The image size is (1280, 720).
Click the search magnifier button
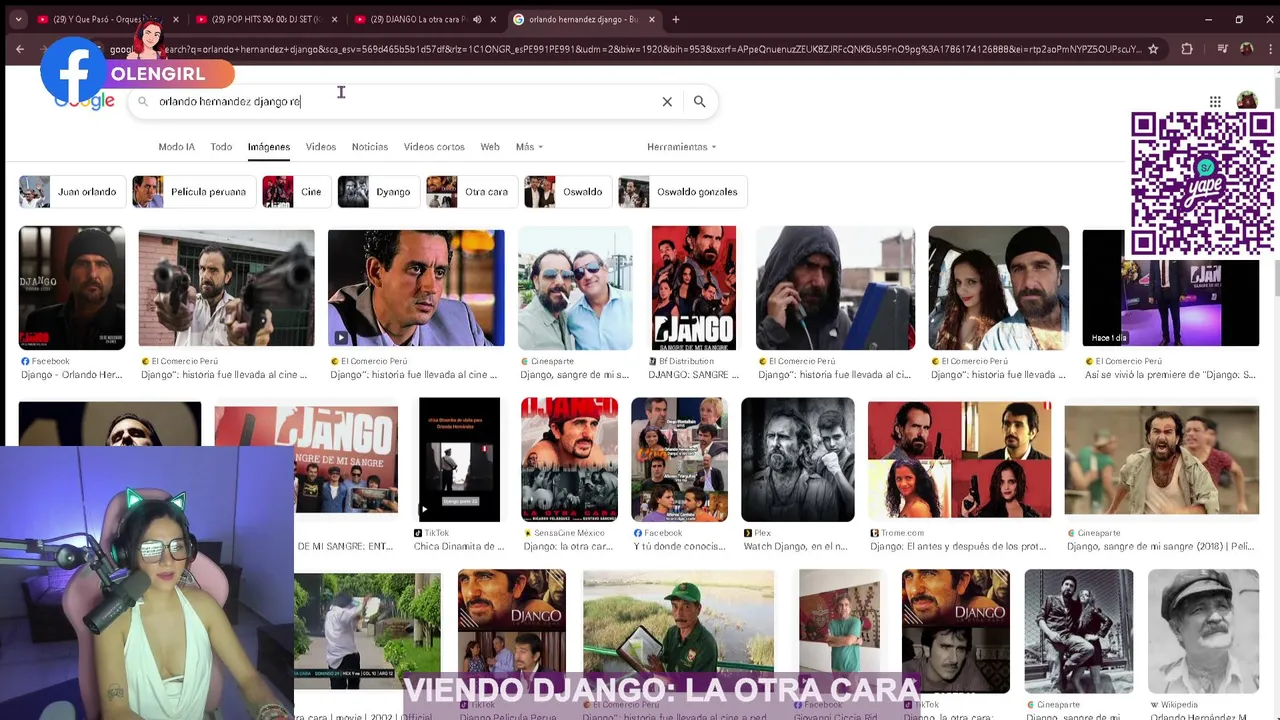[x=699, y=101]
